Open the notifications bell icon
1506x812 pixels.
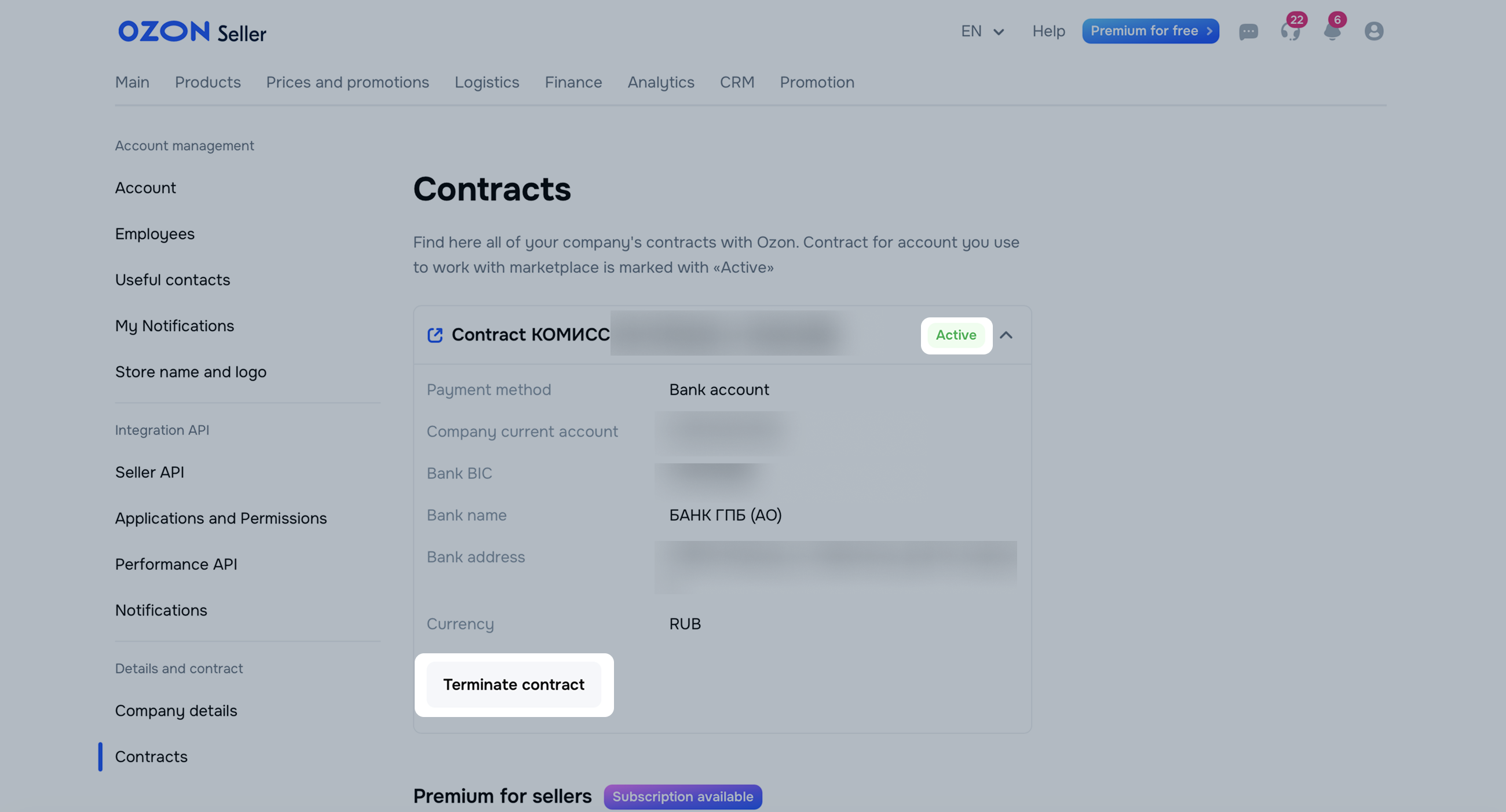coord(1332,32)
